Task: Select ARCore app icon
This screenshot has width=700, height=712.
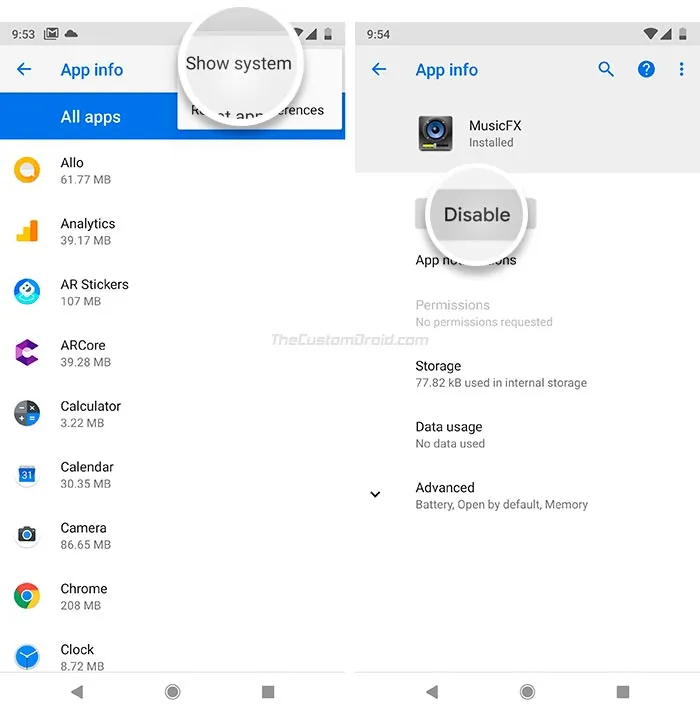Action: 27,352
